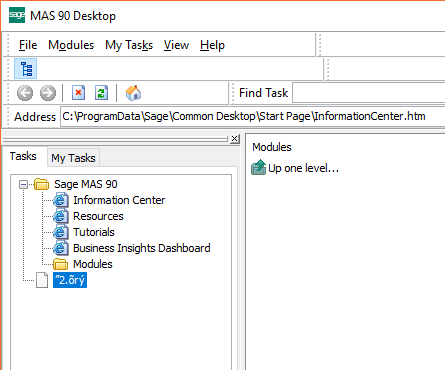Viewport: 445px width, 370px height.
Task: Click into the Find Task field
Action: pyautogui.click(x=368, y=93)
